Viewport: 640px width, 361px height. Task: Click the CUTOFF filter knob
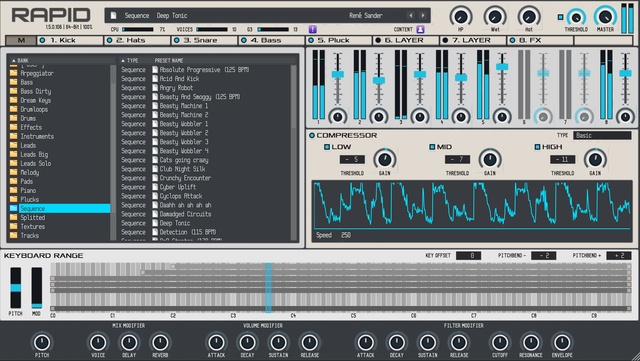(500, 342)
